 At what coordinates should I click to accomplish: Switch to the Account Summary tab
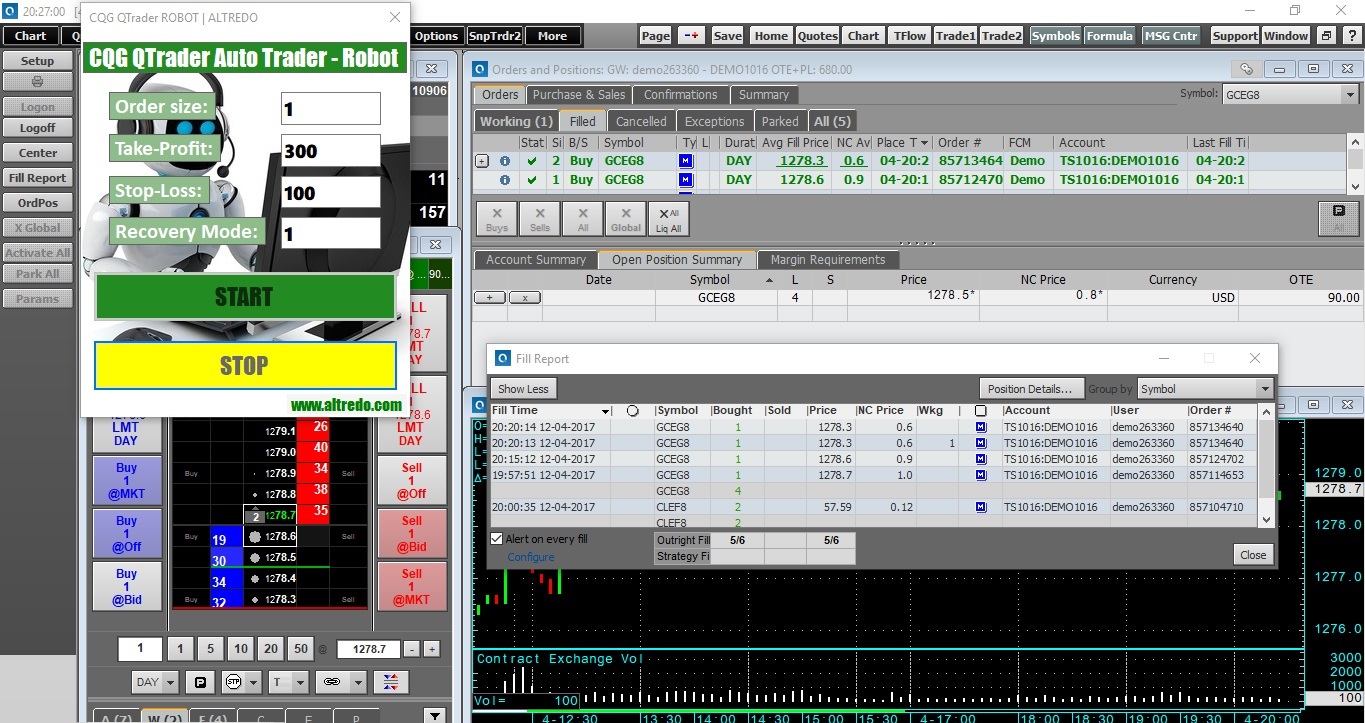coord(536,260)
